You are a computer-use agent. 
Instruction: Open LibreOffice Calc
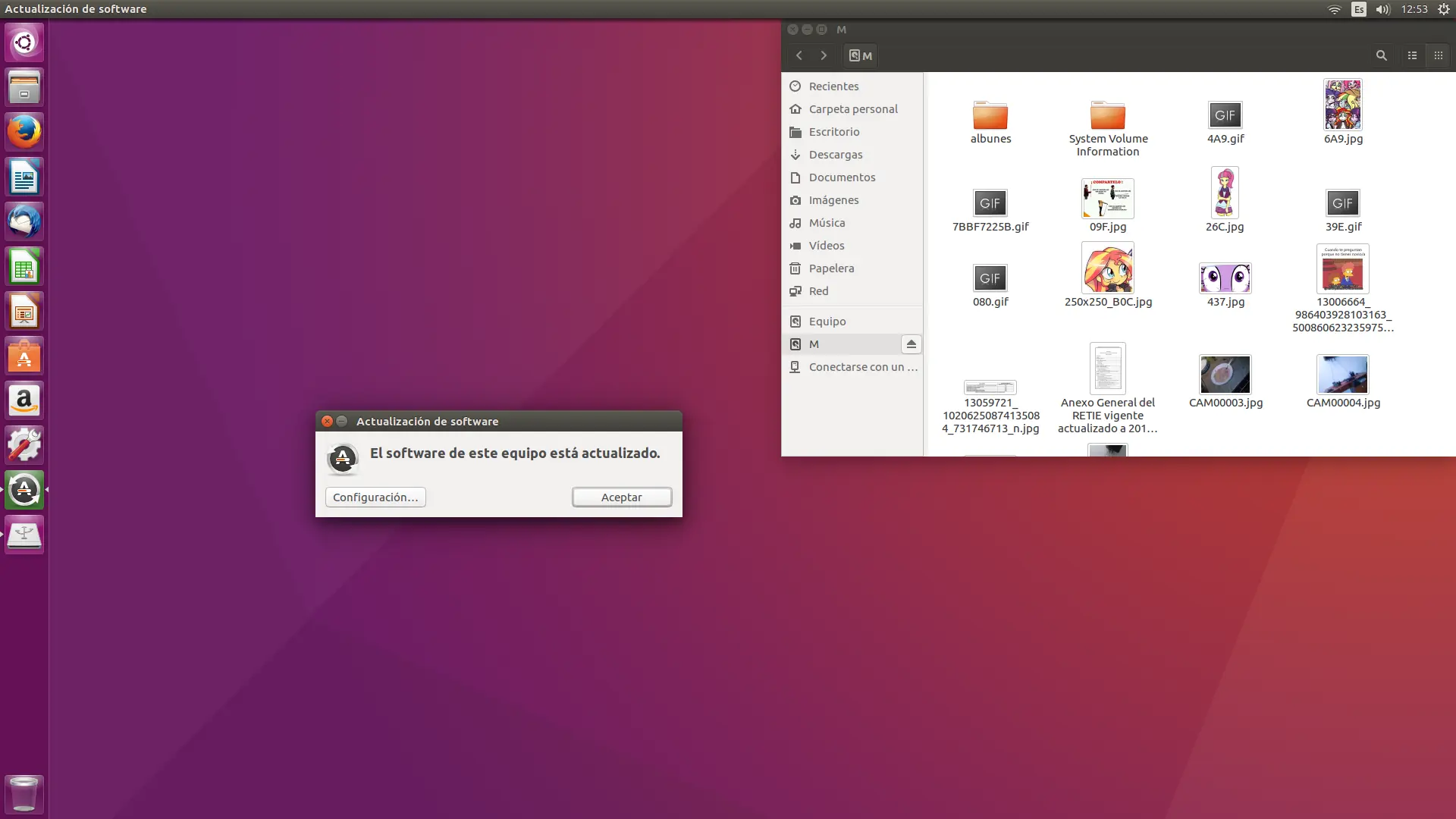24,265
